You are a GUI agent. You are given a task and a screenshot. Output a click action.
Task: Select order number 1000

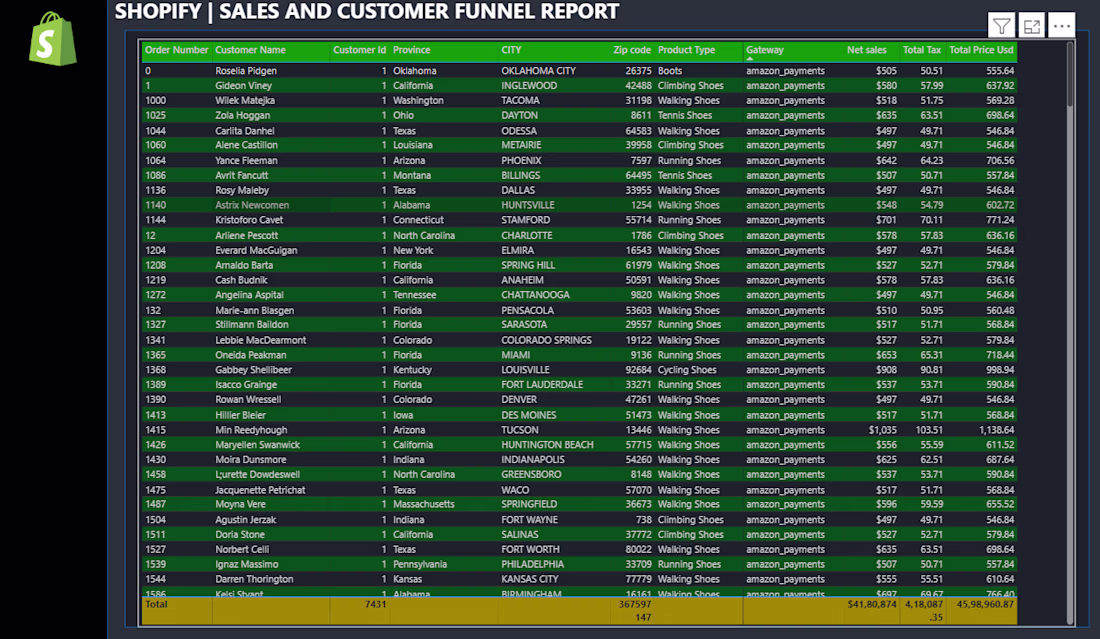[155, 100]
